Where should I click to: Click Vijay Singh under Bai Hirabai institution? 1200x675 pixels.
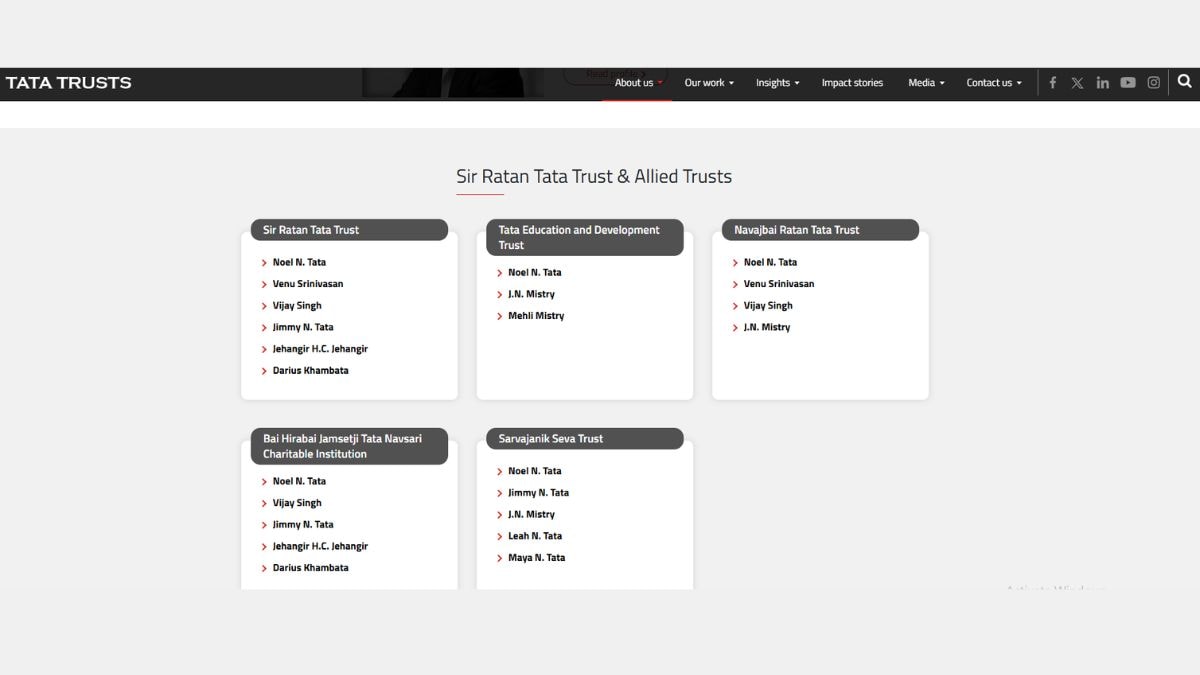coord(297,503)
